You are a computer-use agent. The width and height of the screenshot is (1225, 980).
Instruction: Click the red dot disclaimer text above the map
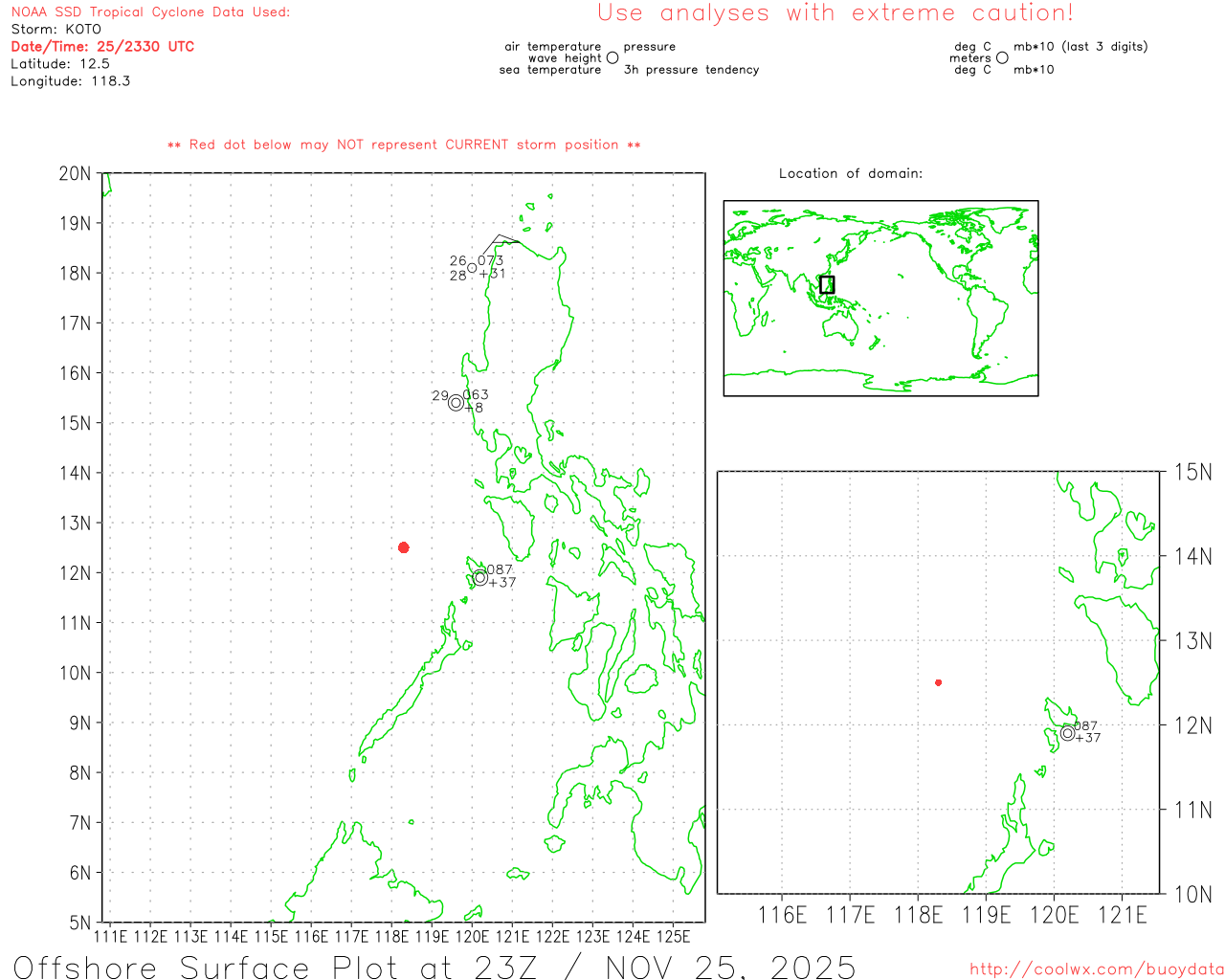404,145
